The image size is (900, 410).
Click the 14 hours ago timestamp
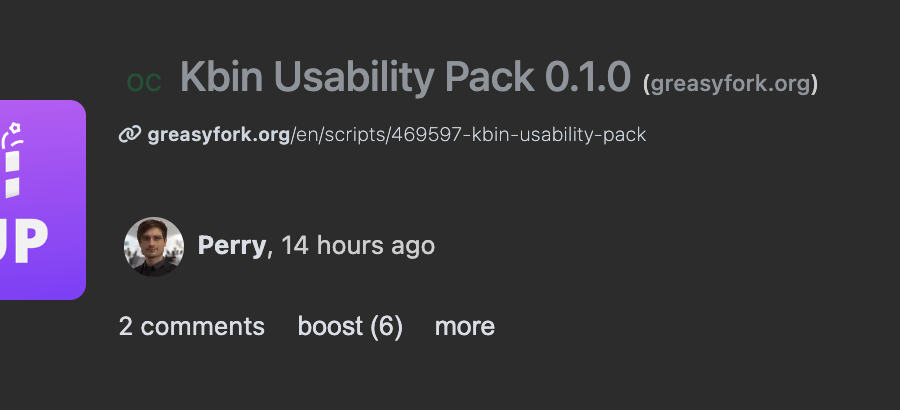coord(358,246)
